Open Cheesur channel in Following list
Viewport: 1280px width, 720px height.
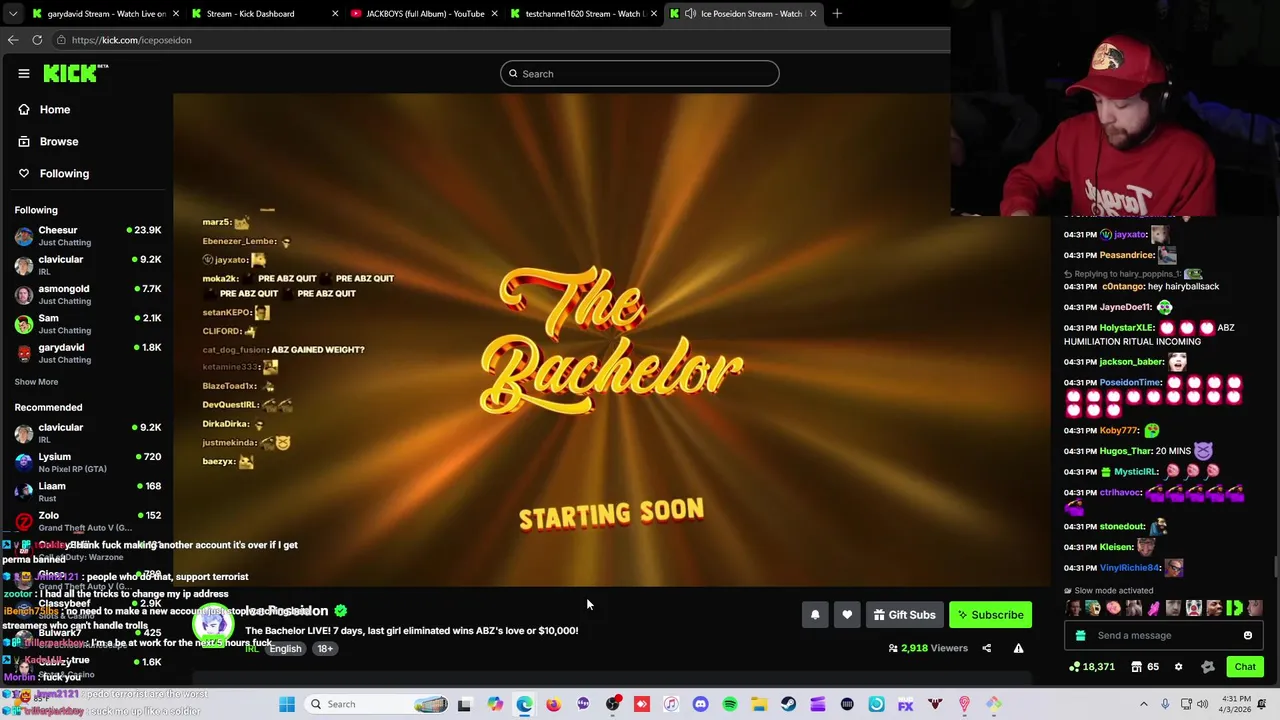point(88,236)
